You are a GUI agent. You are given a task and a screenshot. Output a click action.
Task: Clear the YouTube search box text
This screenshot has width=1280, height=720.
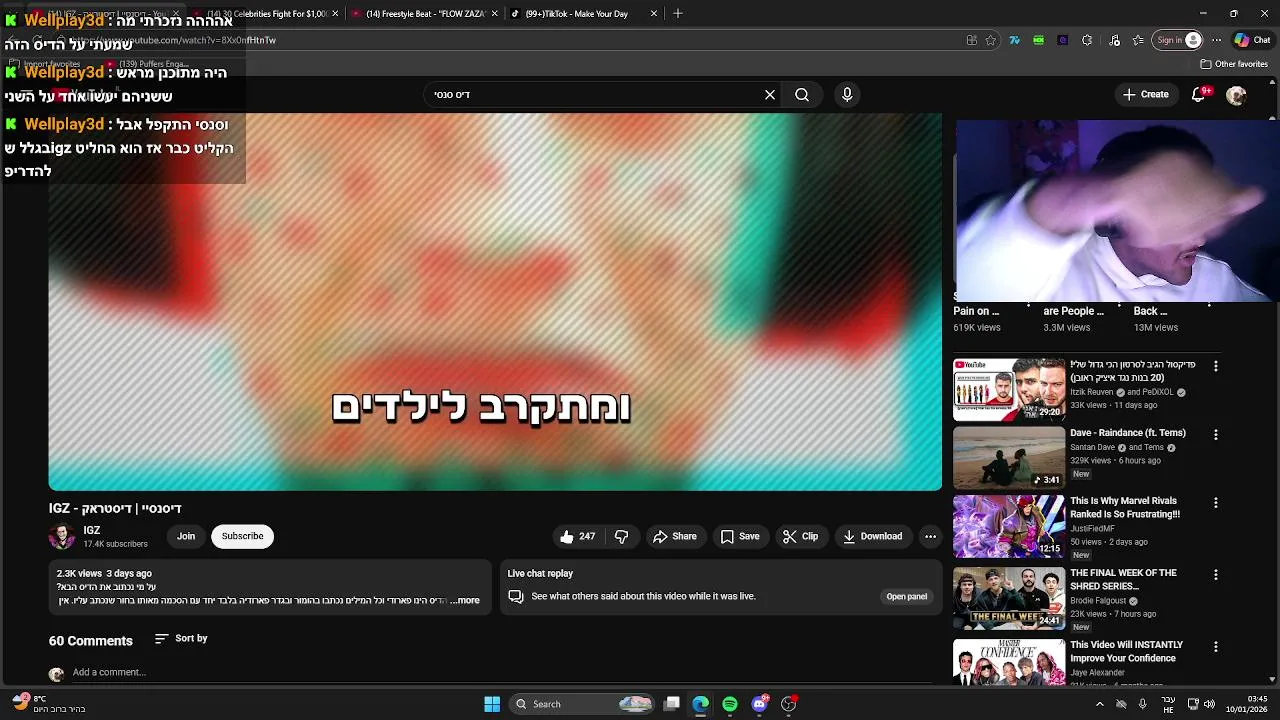click(770, 94)
